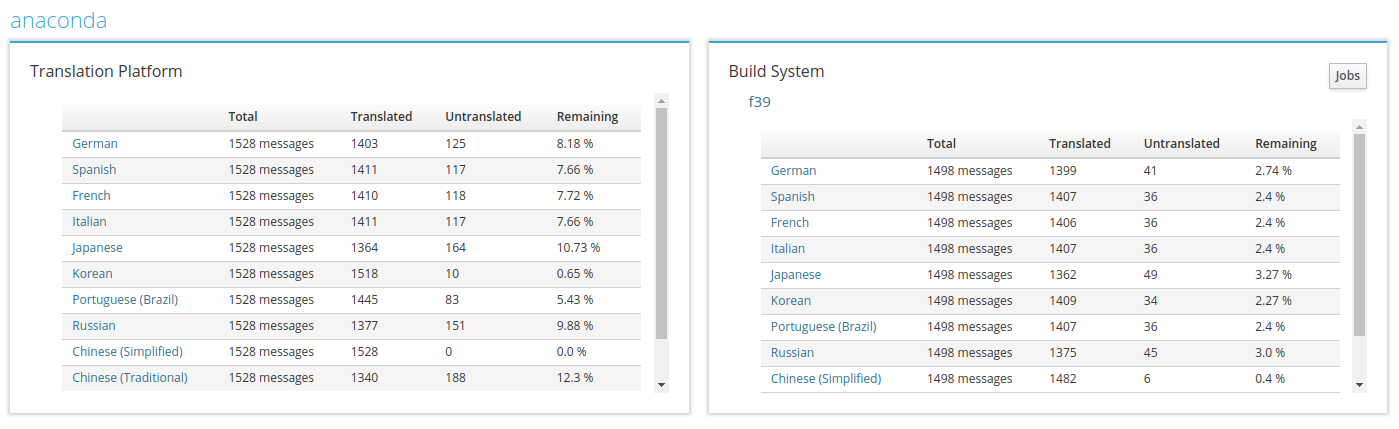Click the scroll-up arrow in Build System table

click(x=1359, y=126)
